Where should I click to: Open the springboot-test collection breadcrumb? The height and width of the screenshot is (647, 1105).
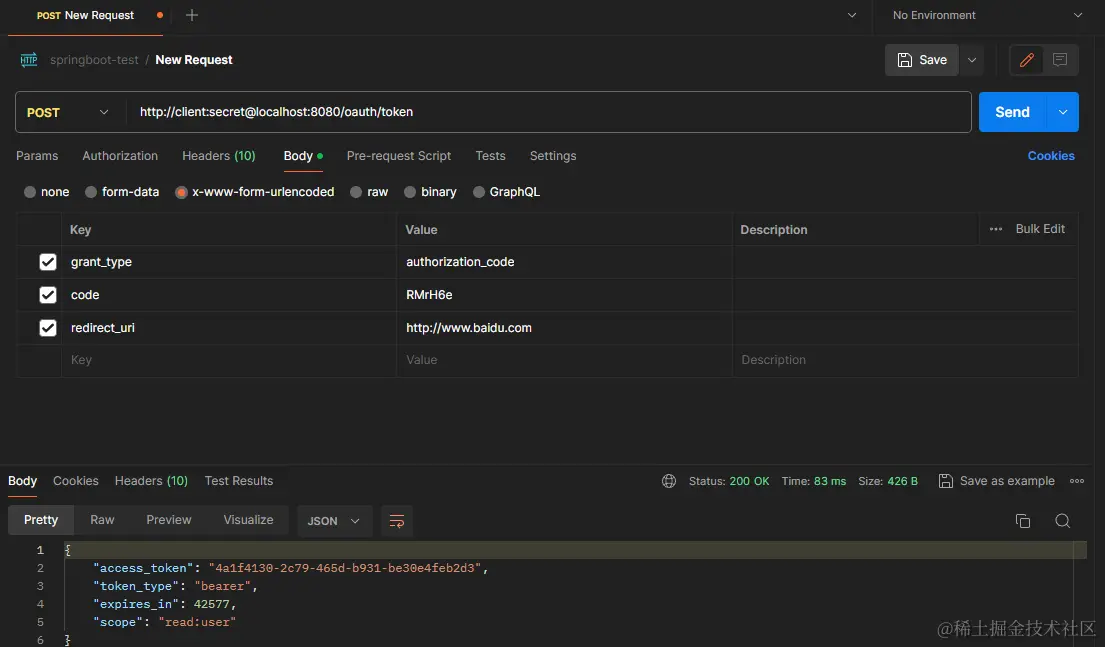click(94, 60)
